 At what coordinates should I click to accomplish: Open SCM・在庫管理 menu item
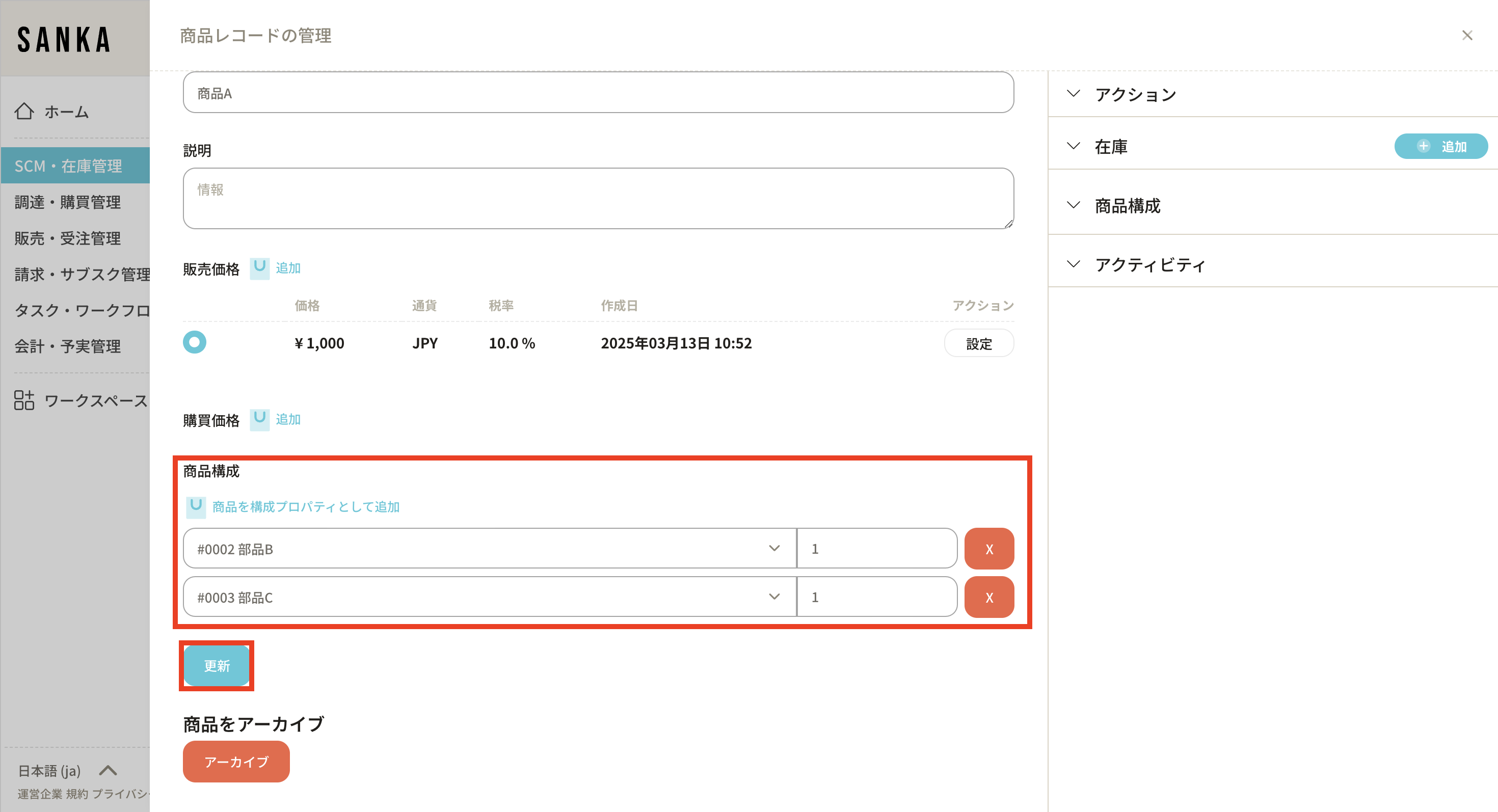69,166
